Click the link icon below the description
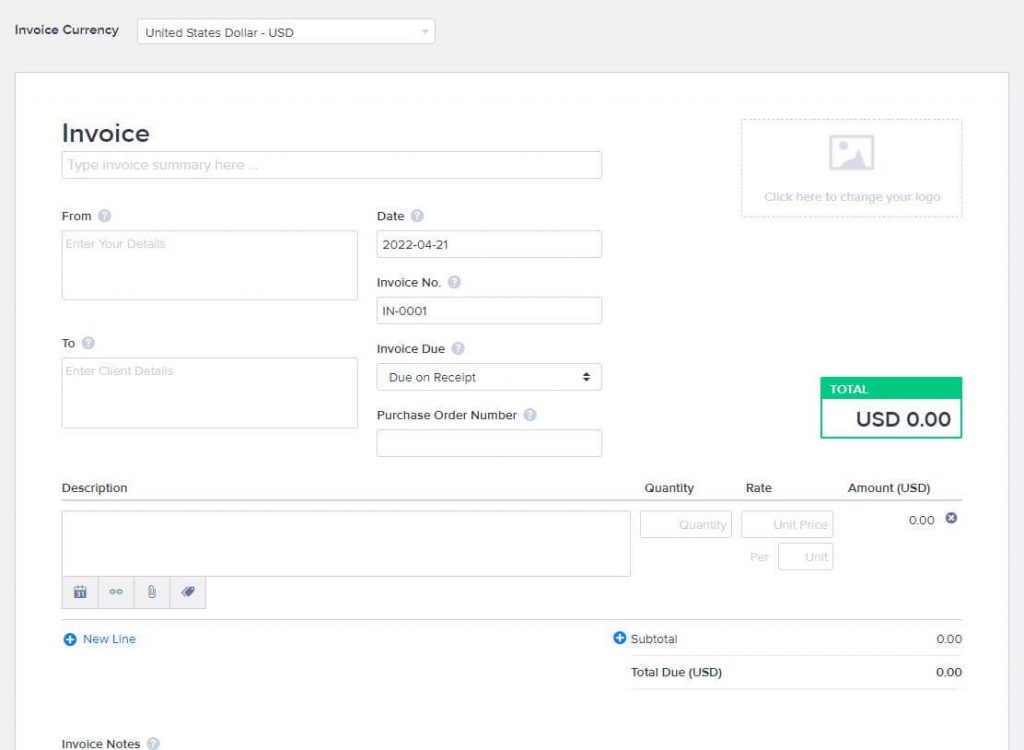 pyautogui.click(x=116, y=592)
